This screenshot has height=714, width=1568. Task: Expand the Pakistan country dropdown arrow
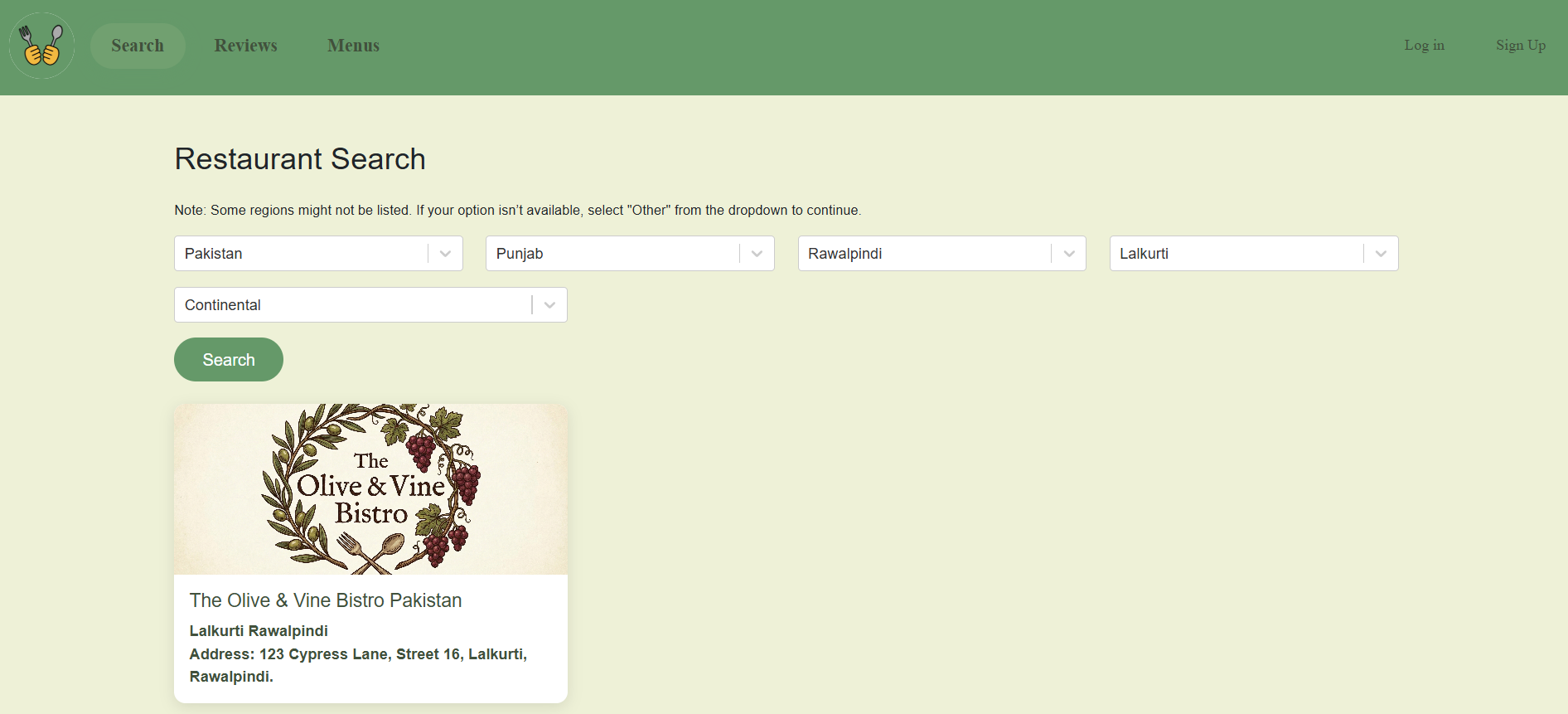tap(445, 254)
